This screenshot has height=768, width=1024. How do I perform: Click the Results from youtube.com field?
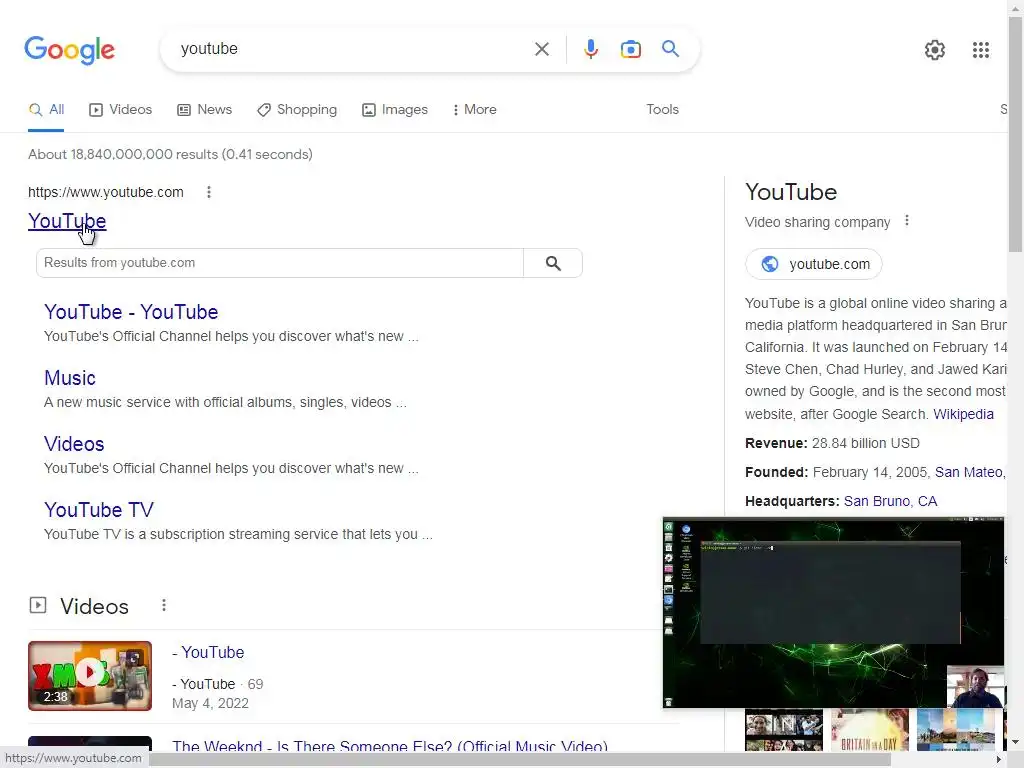pos(280,263)
